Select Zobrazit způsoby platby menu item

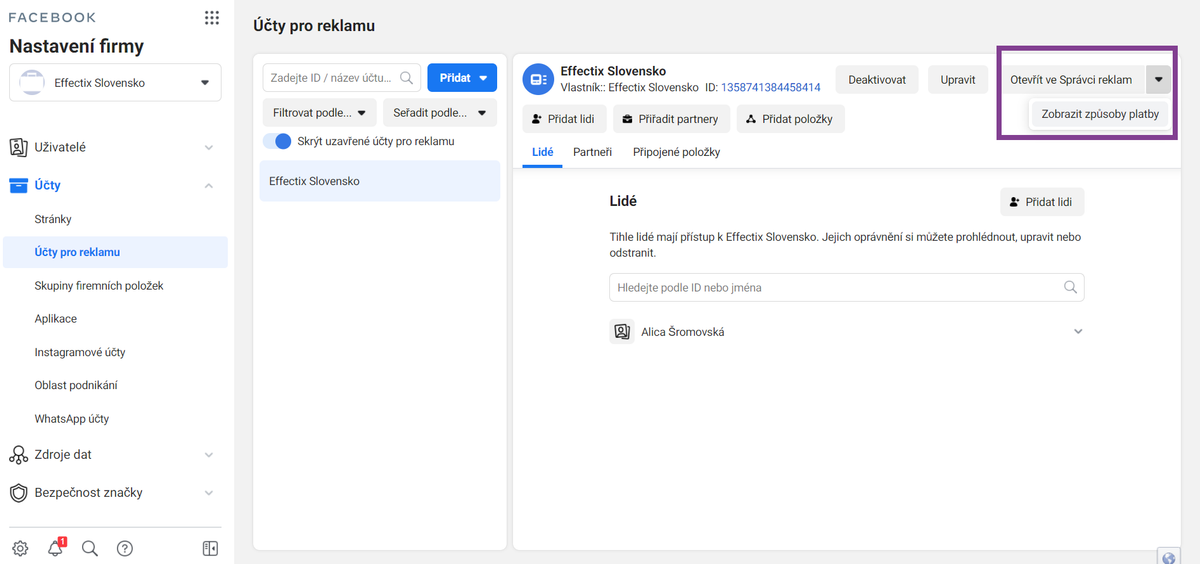(1100, 114)
